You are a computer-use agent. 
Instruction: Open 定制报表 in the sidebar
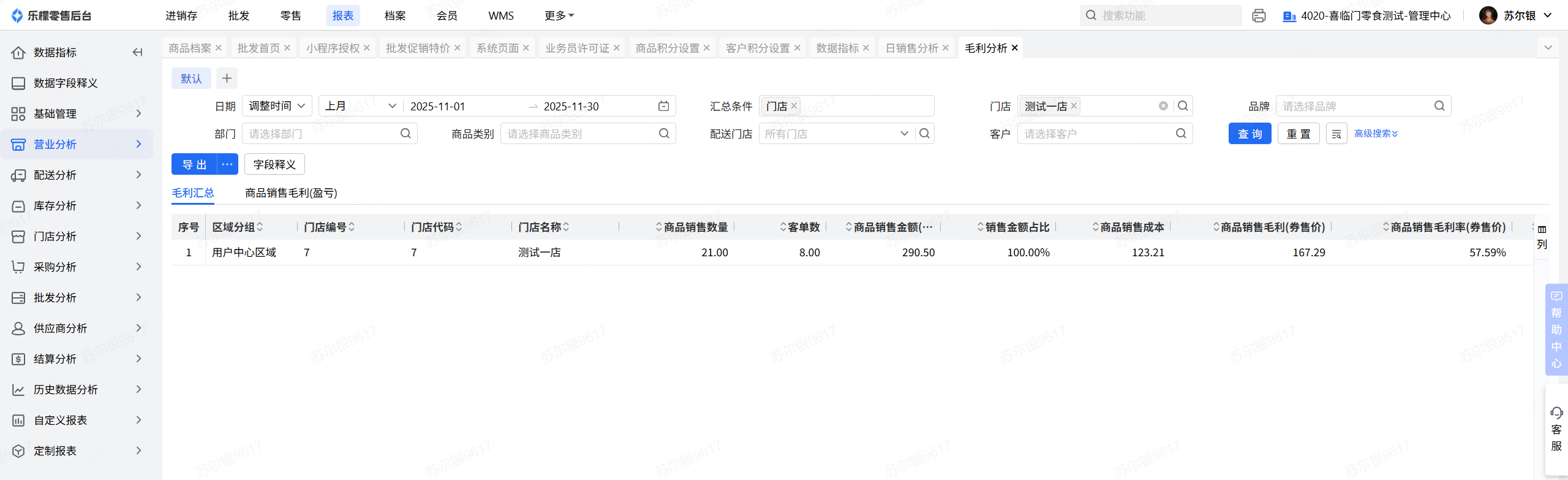(77, 451)
